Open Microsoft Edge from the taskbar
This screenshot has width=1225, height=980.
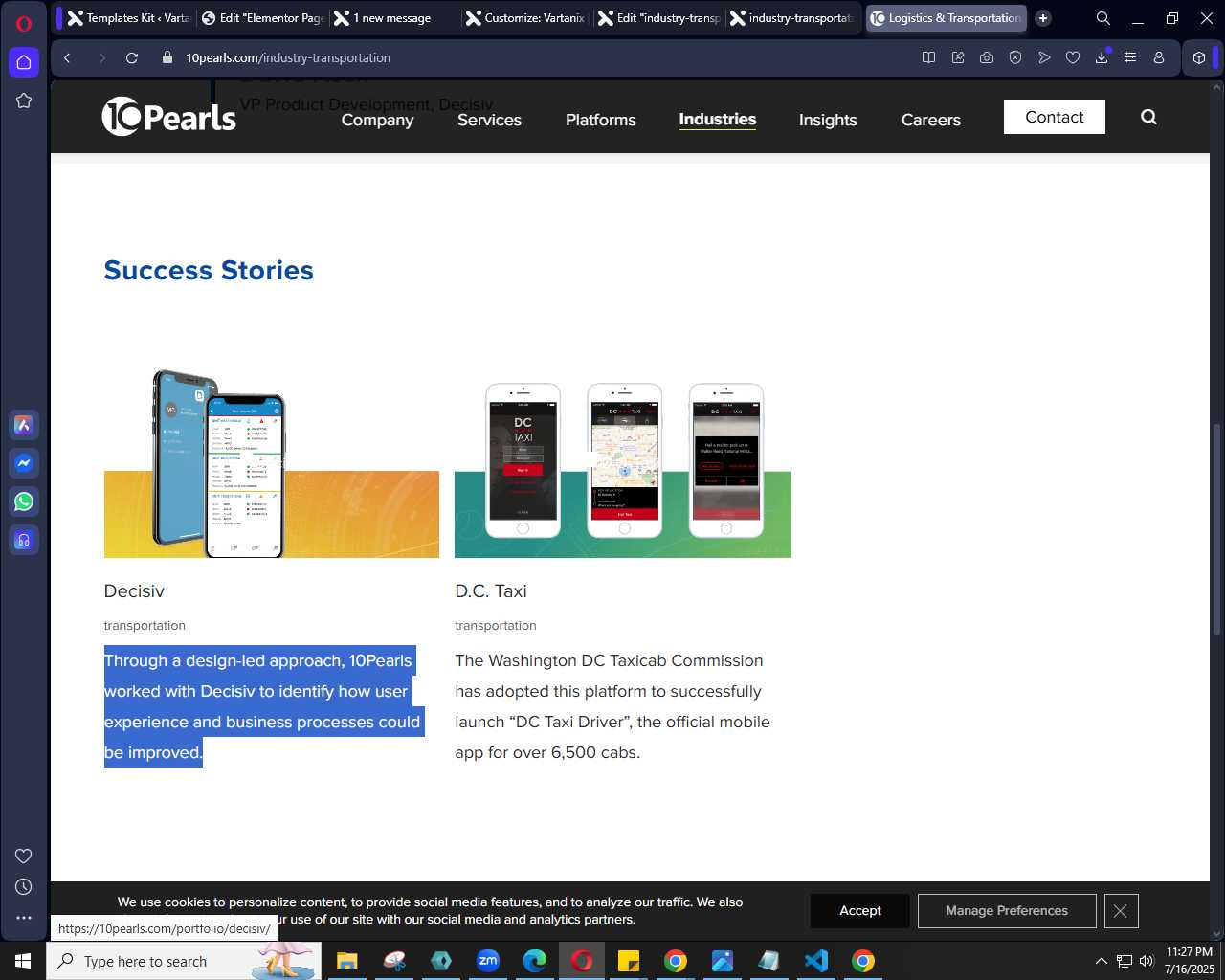click(x=535, y=961)
